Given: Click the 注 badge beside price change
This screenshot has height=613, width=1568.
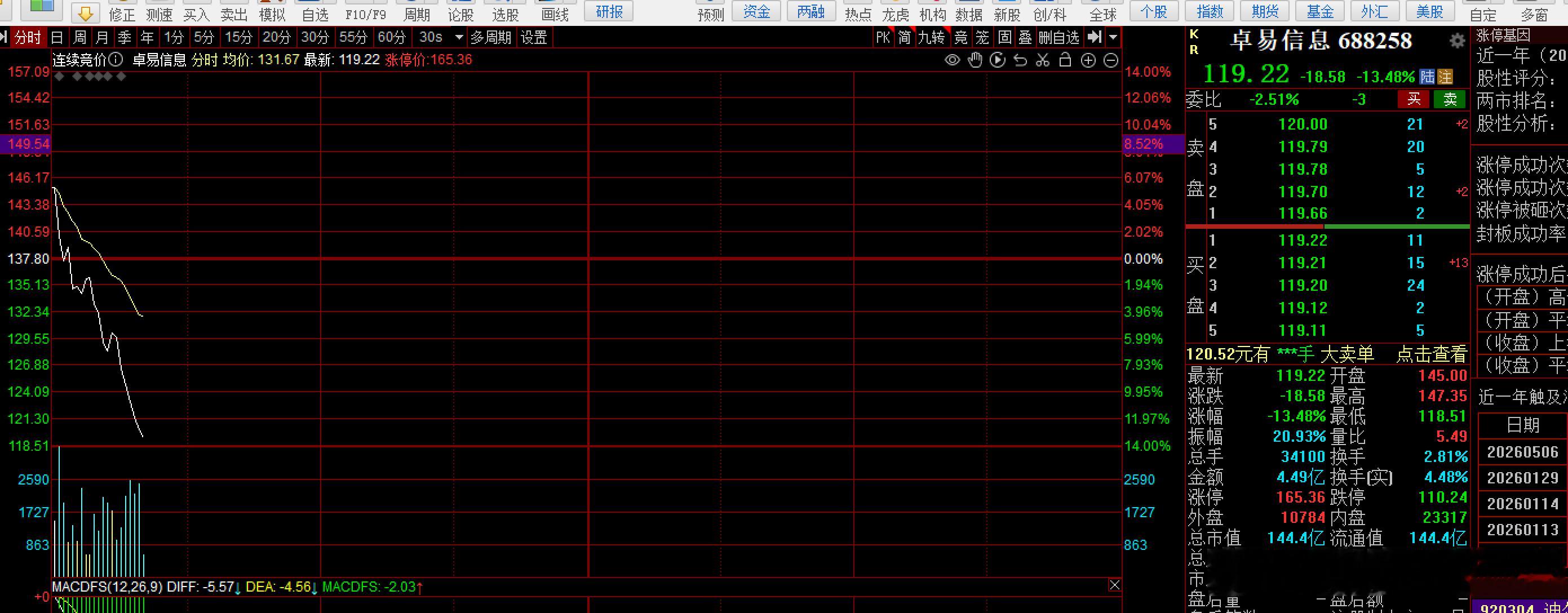Looking at the screenshot, I should 1445,77.
